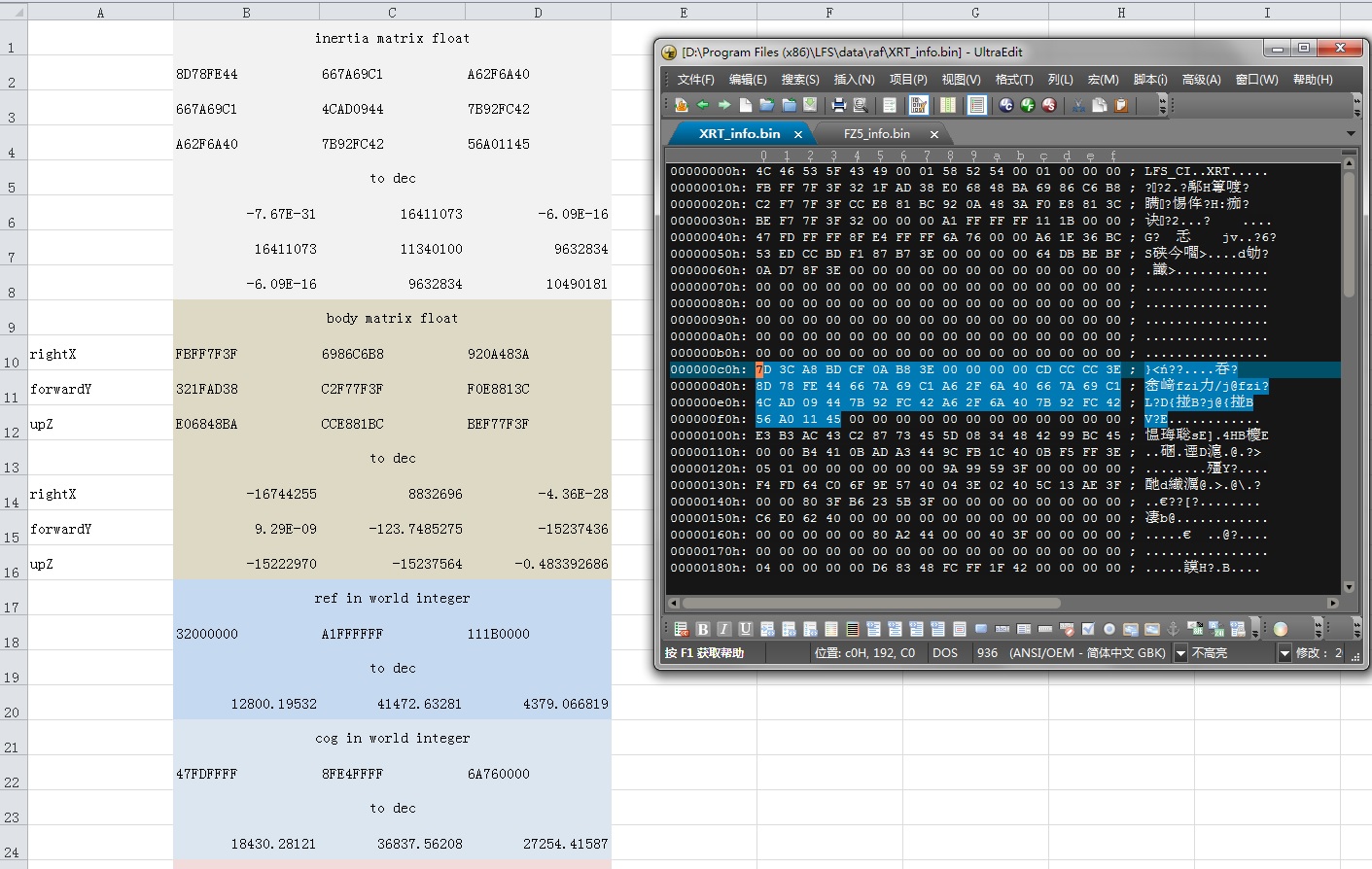Screen dimensions: 1372x869
Task: Toggle the highlighted list view button
Action: [977, 105]
